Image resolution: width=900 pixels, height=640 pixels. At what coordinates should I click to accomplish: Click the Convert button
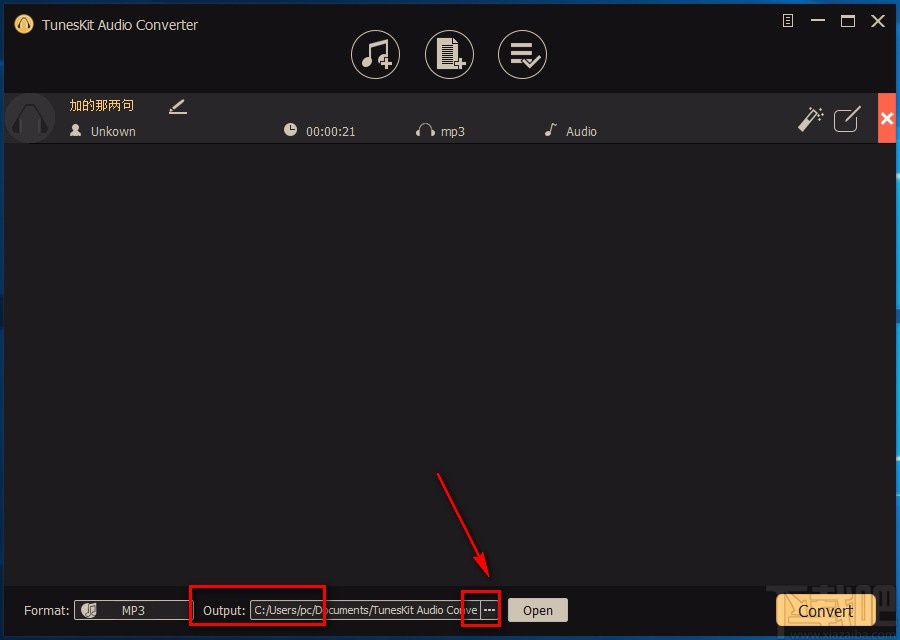tap(825, 611)
